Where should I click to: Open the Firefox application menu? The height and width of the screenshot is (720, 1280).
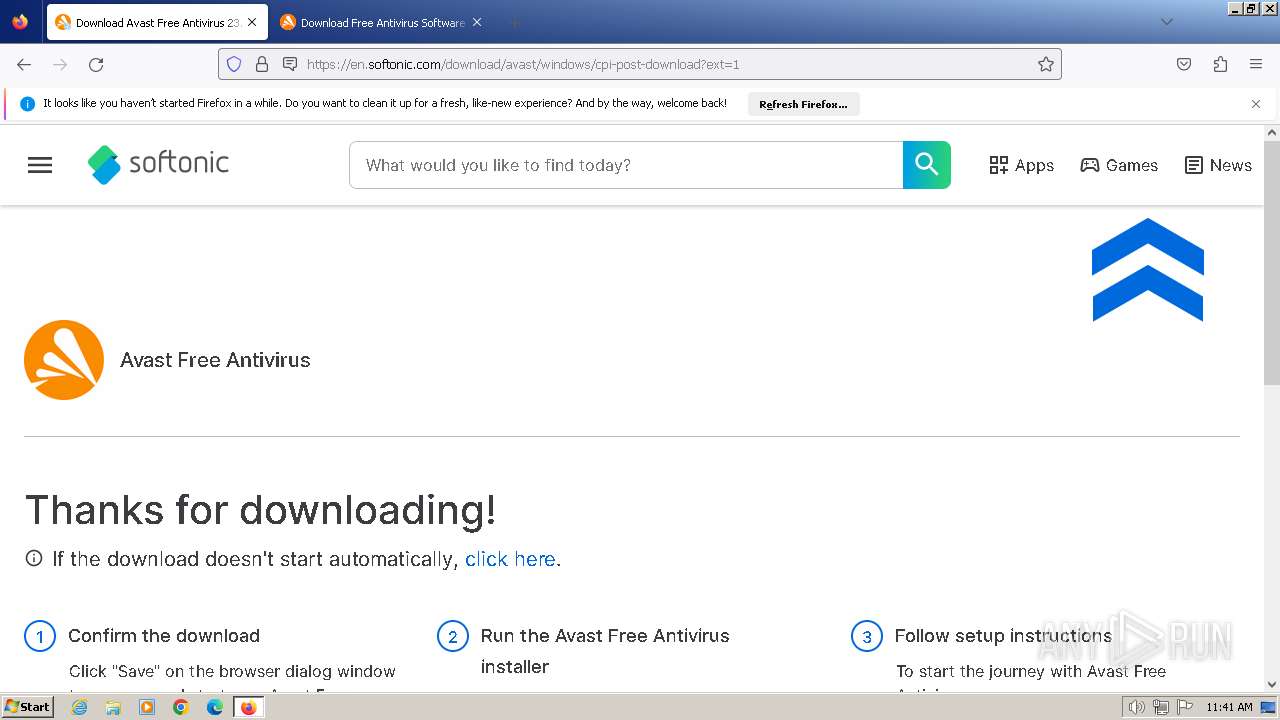pos(1256,64)
